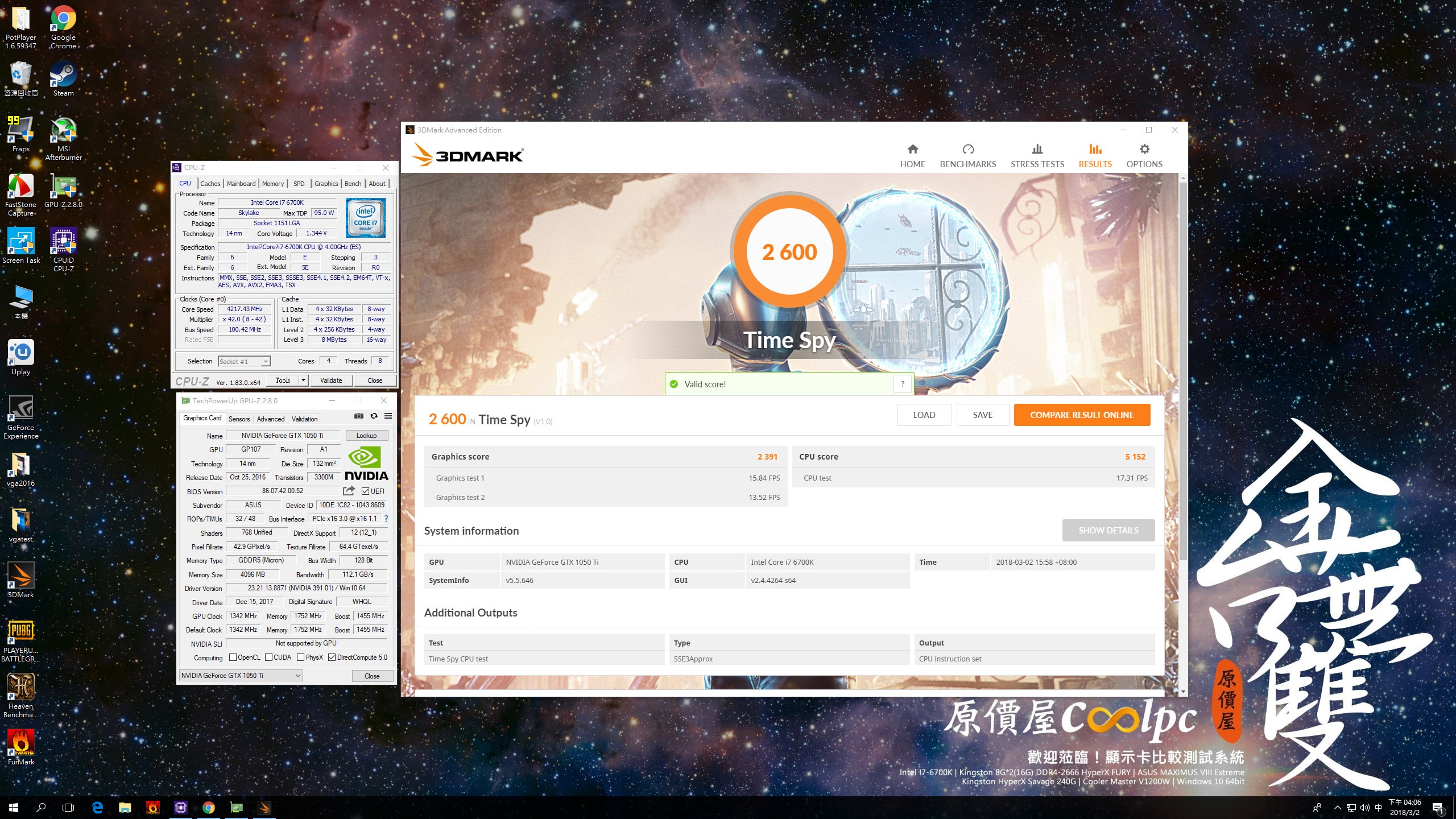Open the GPU-Z hamburger menu icon
Viewport: 1456px width, 819px height.
coord(388,416)
